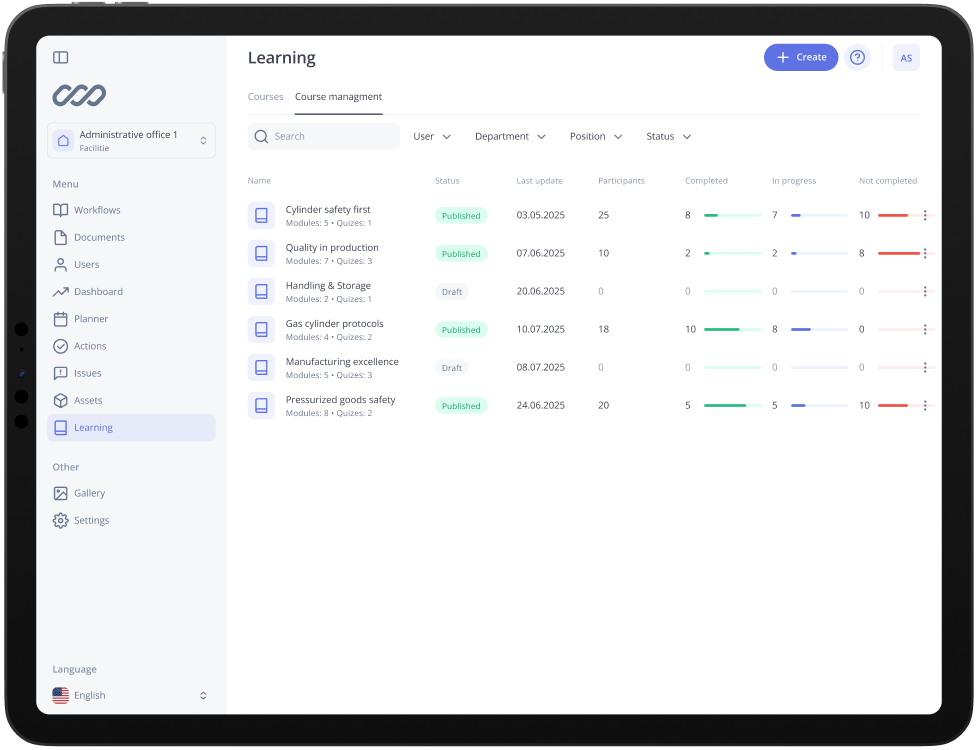Click the Create button
The image size is (978, 750).
800,58
